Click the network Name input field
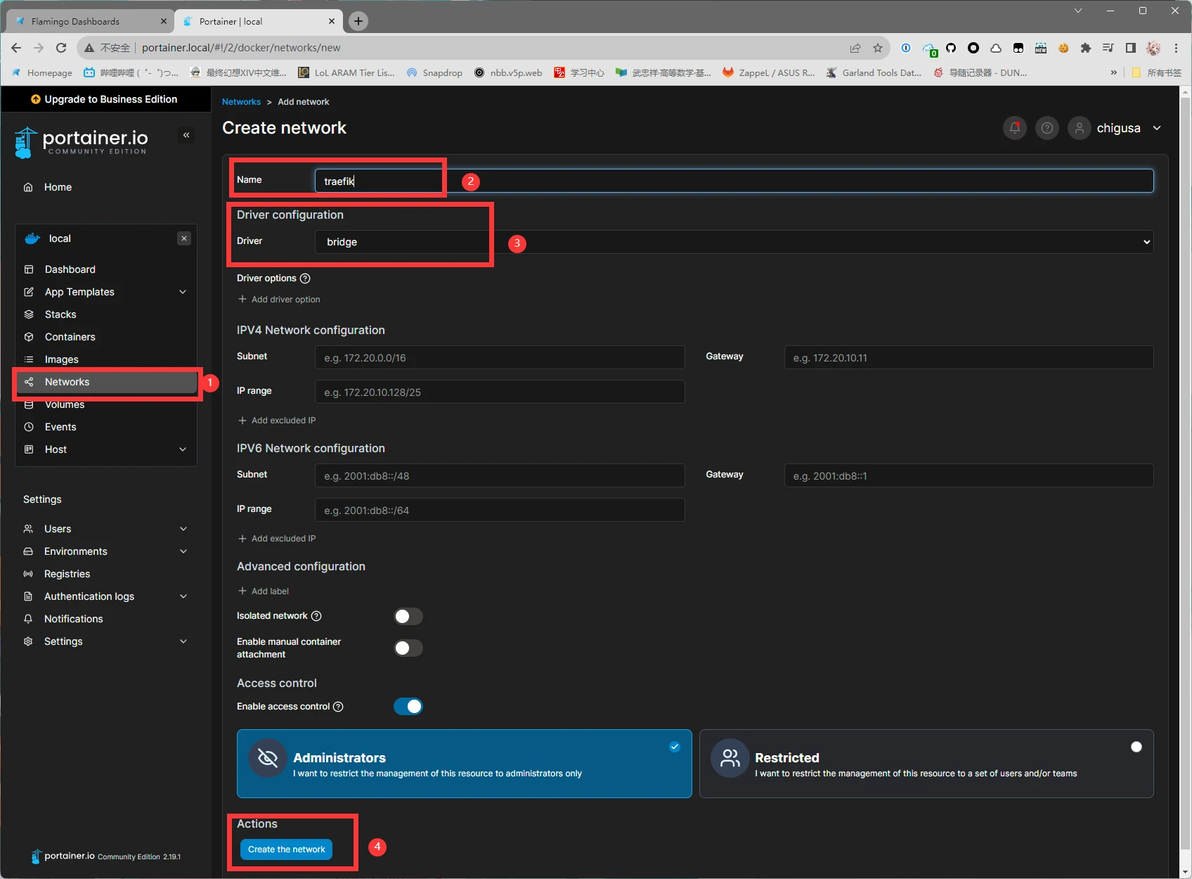Viewport: 1192px width, 879px height. pyautogui.click(x=734, y=181)
